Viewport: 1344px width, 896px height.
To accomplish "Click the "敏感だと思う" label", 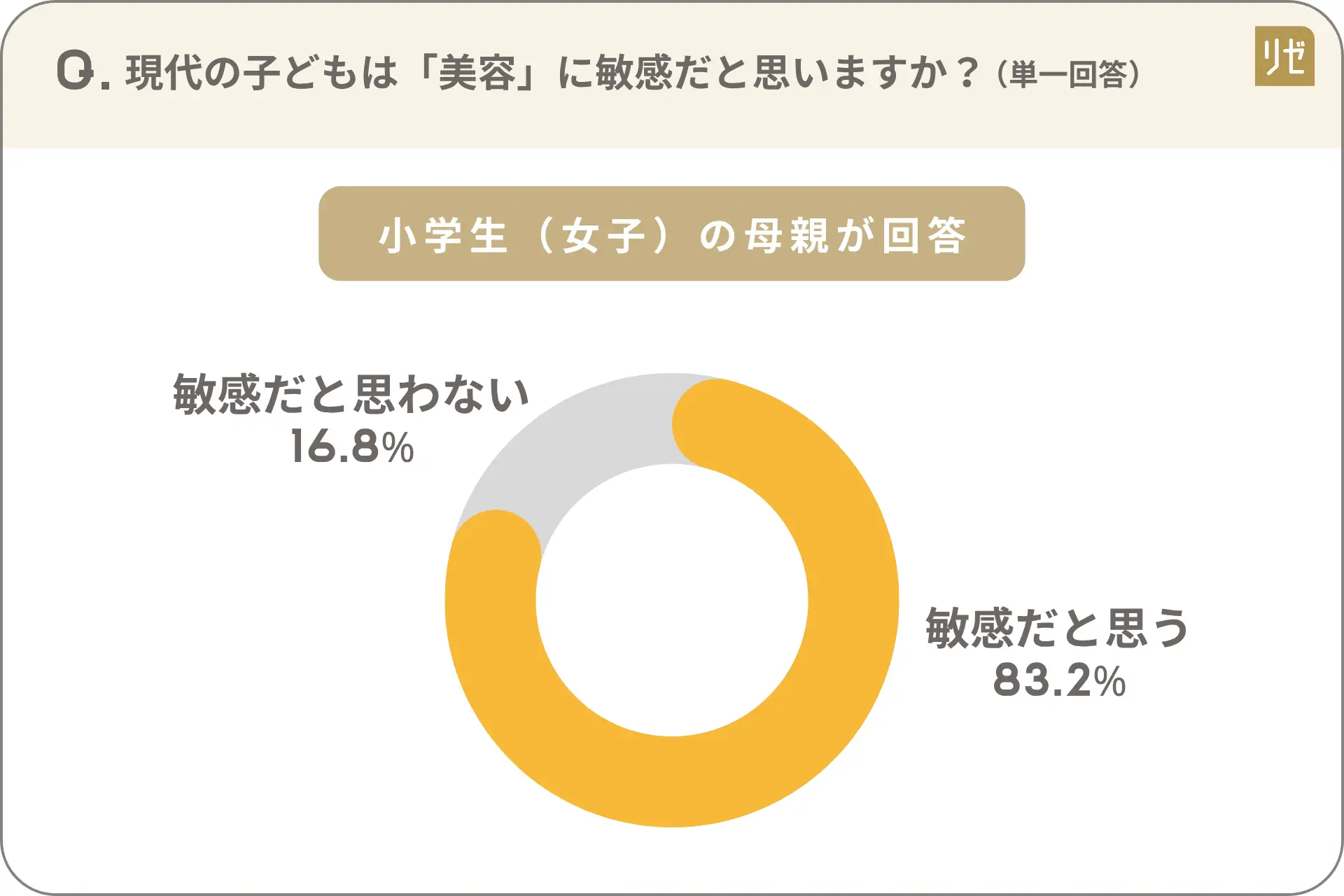I will (x=1057, y=628).
